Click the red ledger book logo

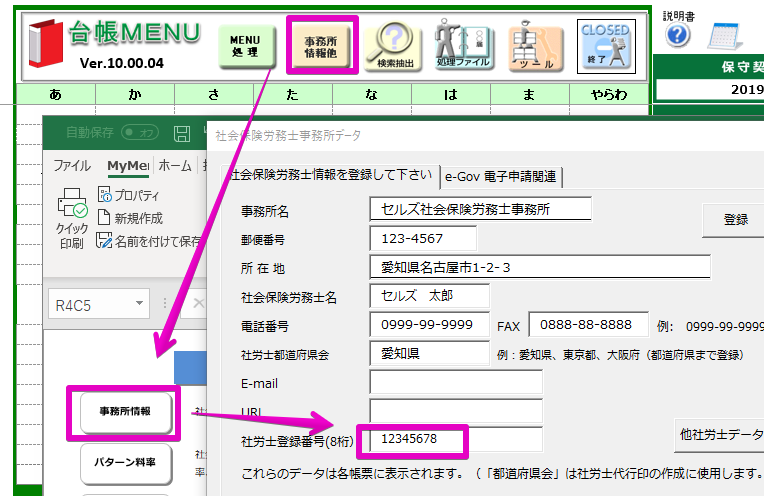click(46, 43)
